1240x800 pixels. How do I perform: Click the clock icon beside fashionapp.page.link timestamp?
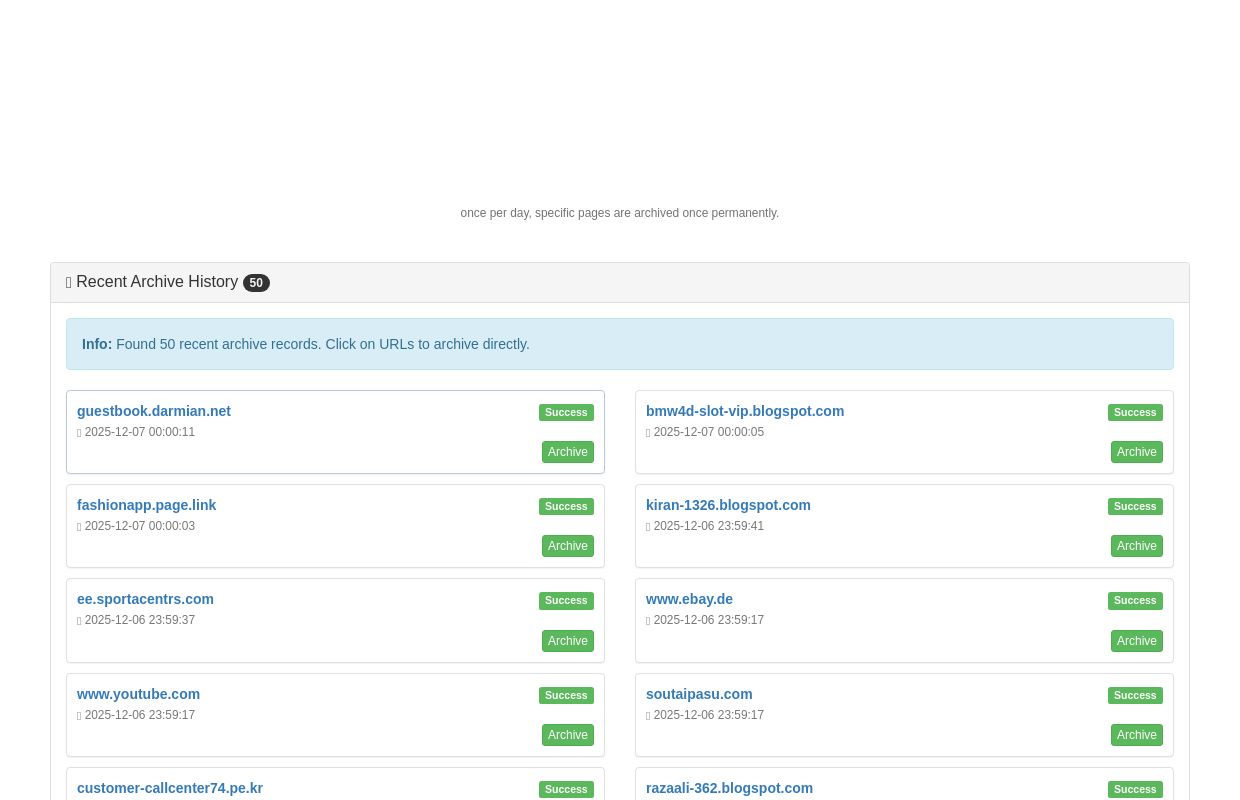(80, 526)
